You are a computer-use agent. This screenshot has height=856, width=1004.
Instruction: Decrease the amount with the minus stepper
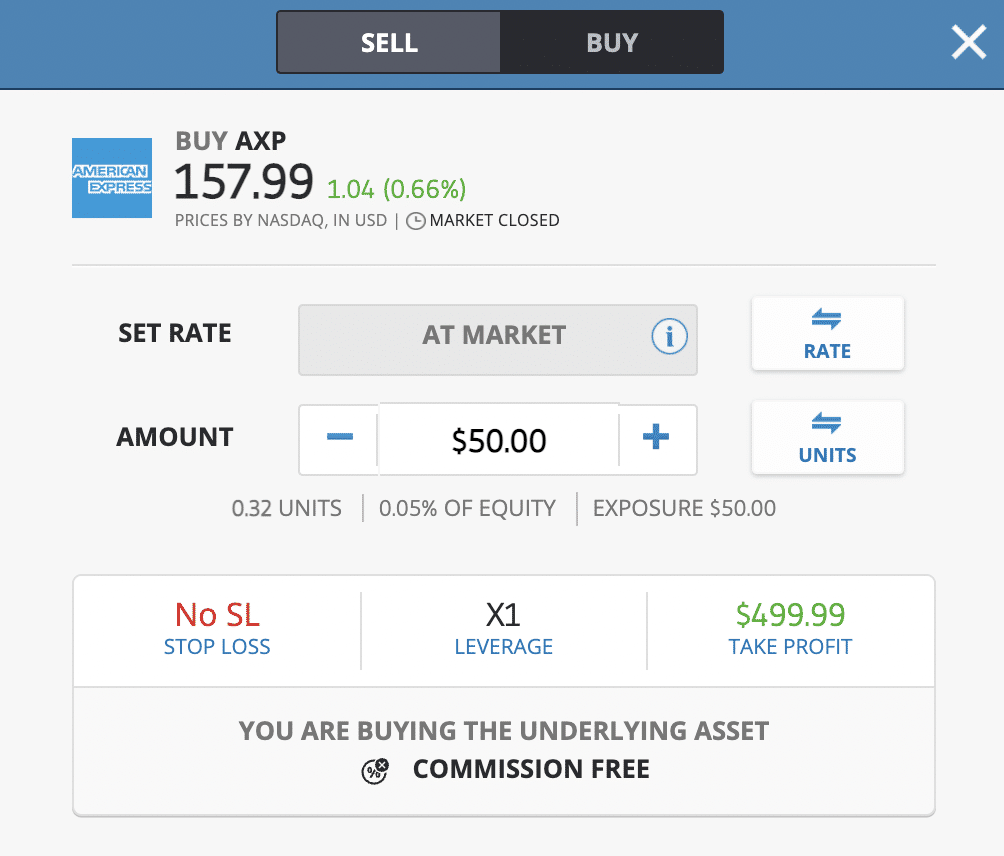[x=339, y=439]
